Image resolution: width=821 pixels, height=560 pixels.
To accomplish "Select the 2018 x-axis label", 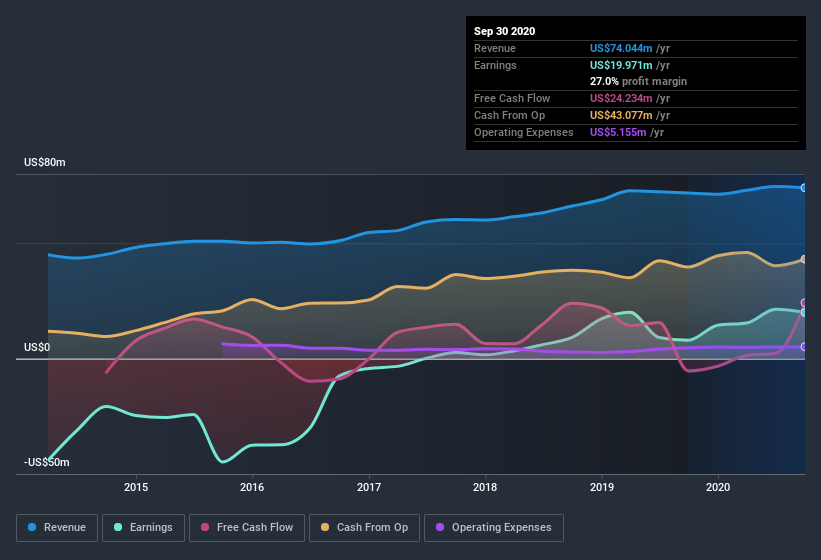I will (485, 487).
